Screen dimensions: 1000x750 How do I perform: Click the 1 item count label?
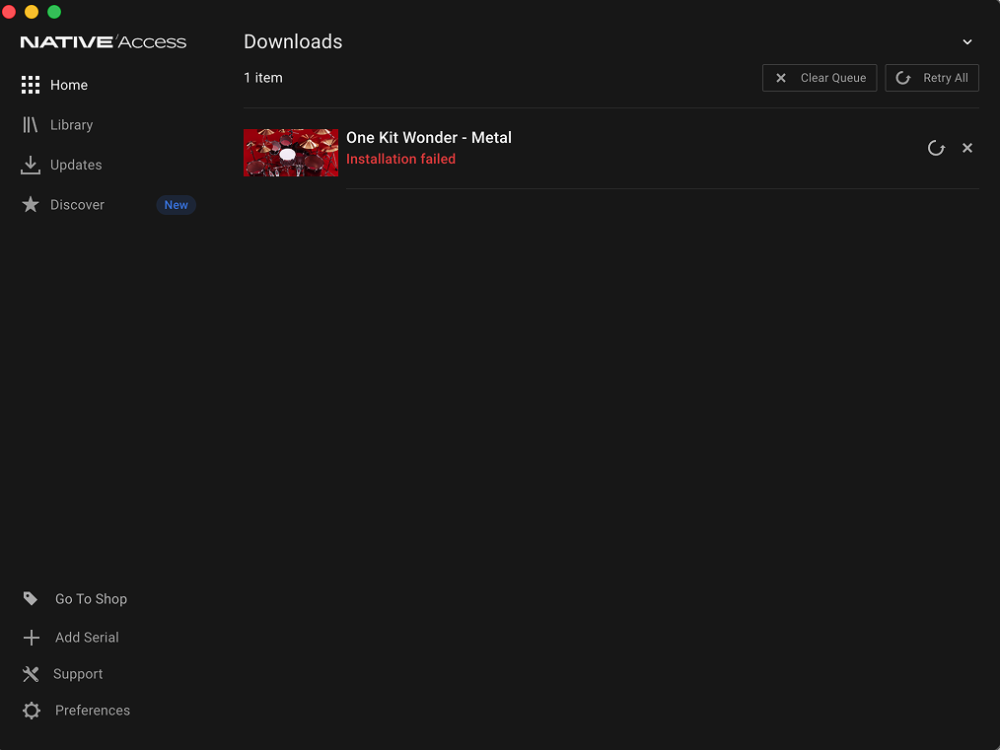263,78
